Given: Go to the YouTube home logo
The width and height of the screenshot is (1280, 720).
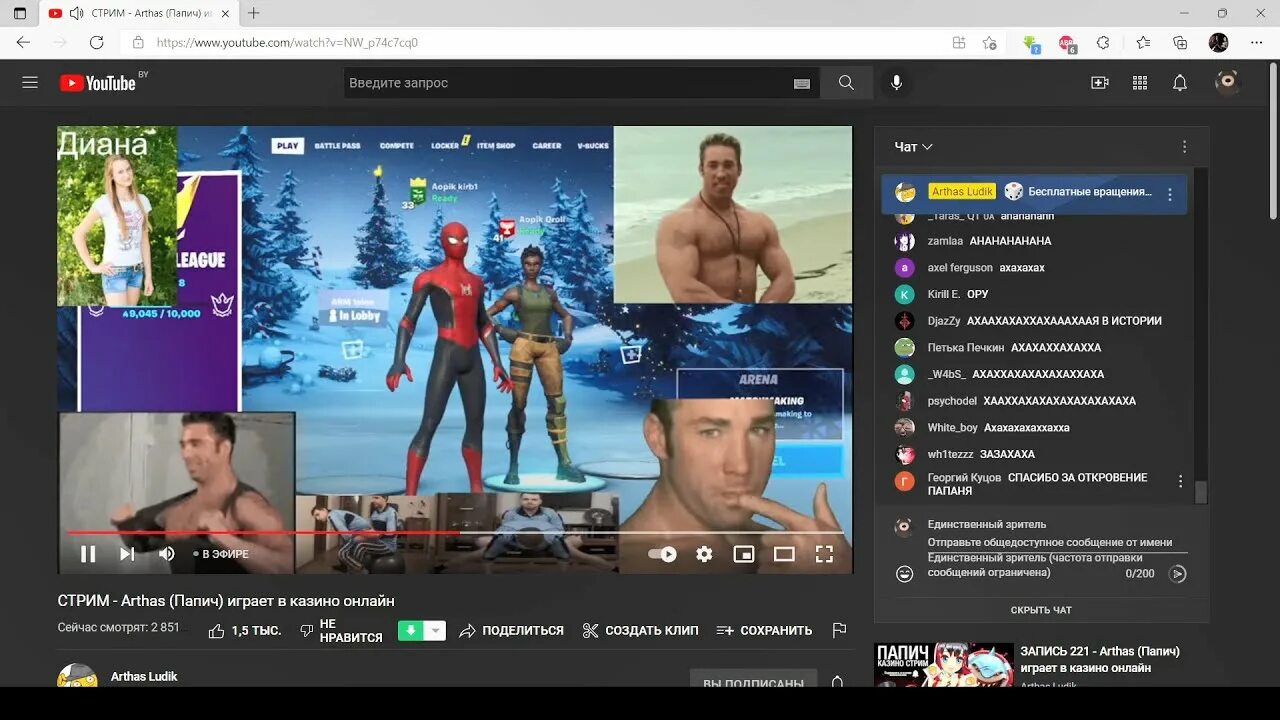Looking at the screenshot, I should click(98, 83).
